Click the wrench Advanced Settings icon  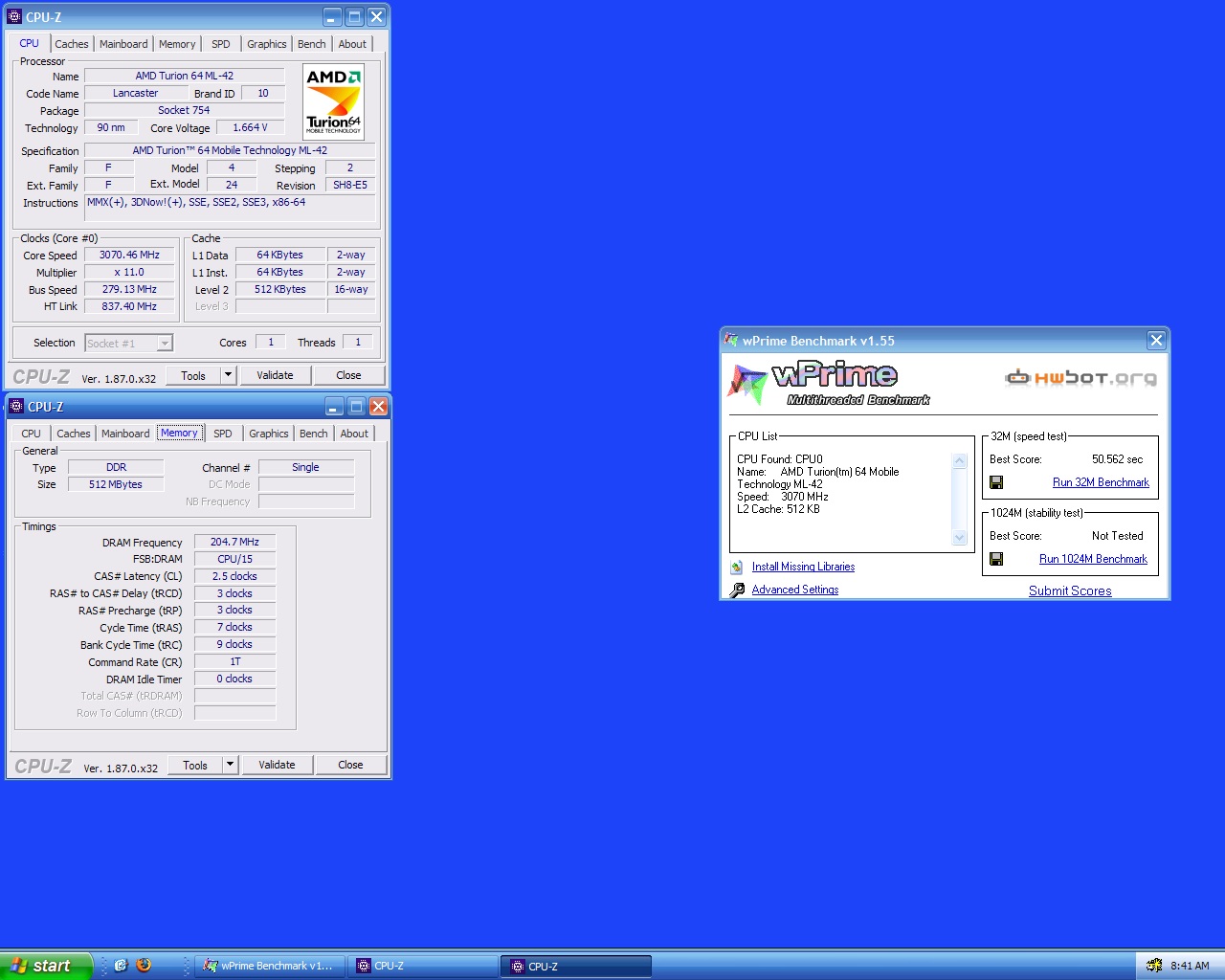737,590
